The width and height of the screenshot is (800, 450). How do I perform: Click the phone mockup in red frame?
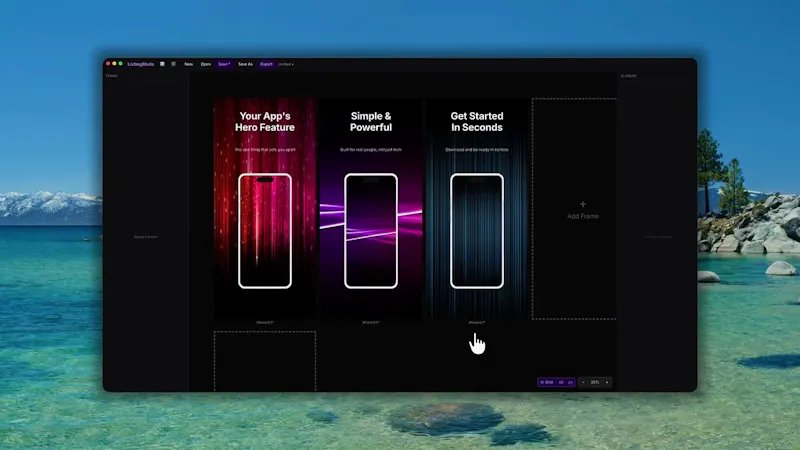tap(265, 231)
